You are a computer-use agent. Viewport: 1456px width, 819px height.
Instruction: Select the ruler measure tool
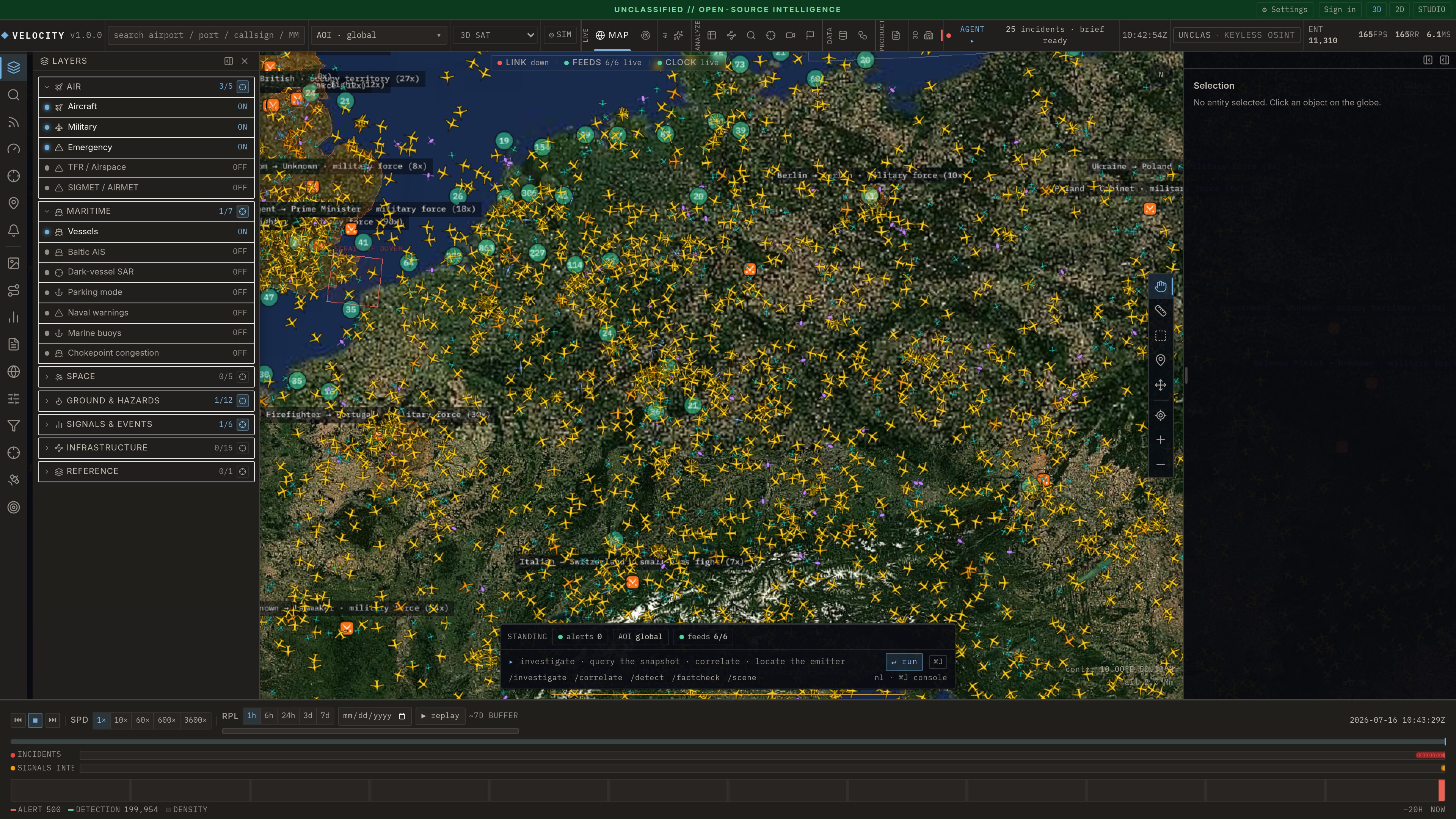pos(1160,311)
